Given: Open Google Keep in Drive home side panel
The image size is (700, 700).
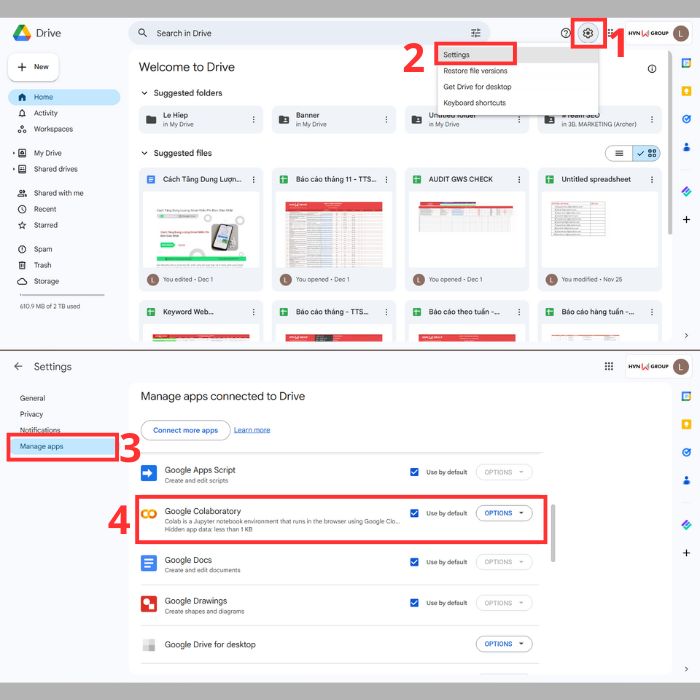Looking at the screenshot, I should point(686,92).
